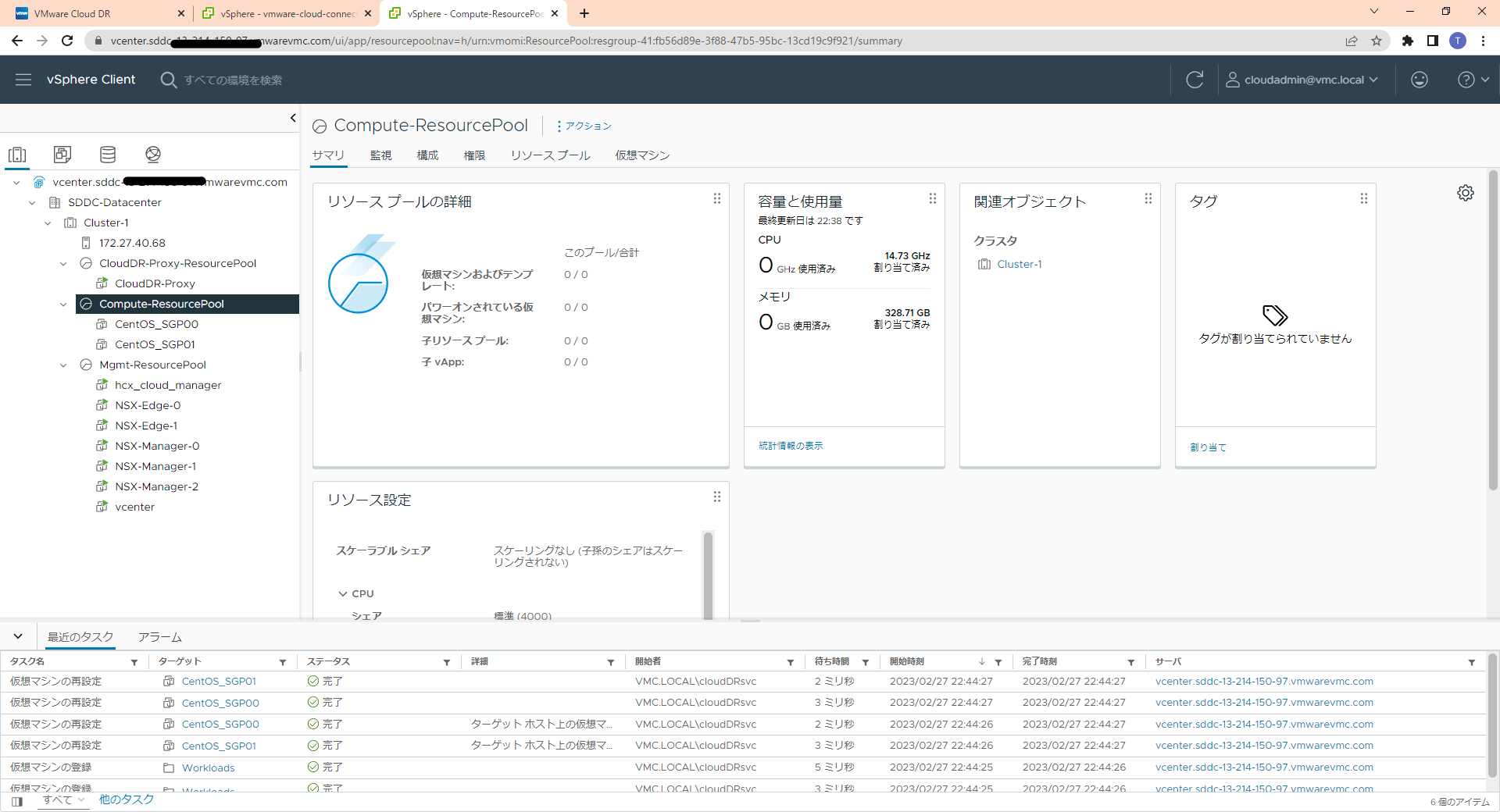Click the 割り当て tag assign link
Viewport: 1500px width, 812px height.
pos(1208,447)
